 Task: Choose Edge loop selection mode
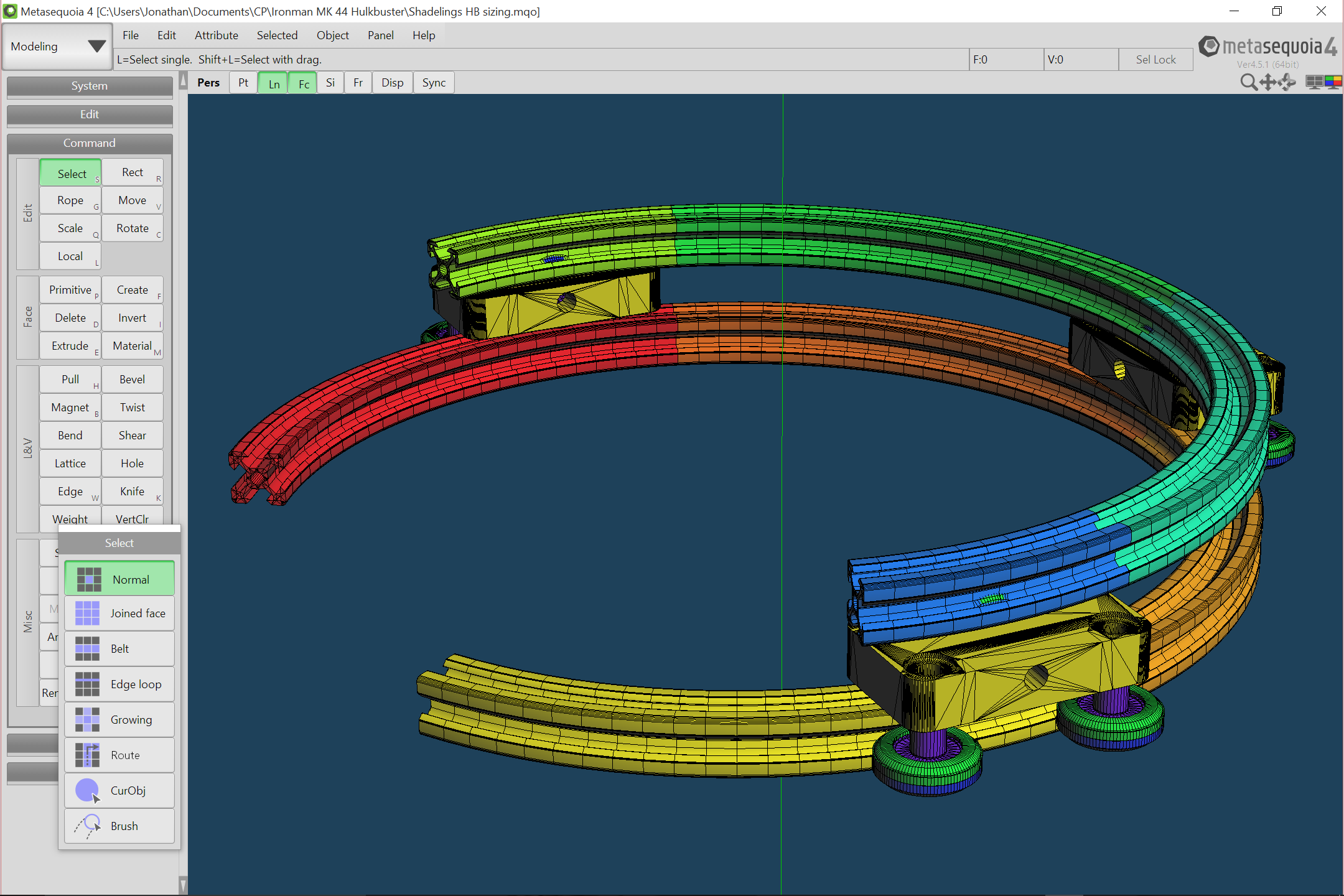[119, 684]
